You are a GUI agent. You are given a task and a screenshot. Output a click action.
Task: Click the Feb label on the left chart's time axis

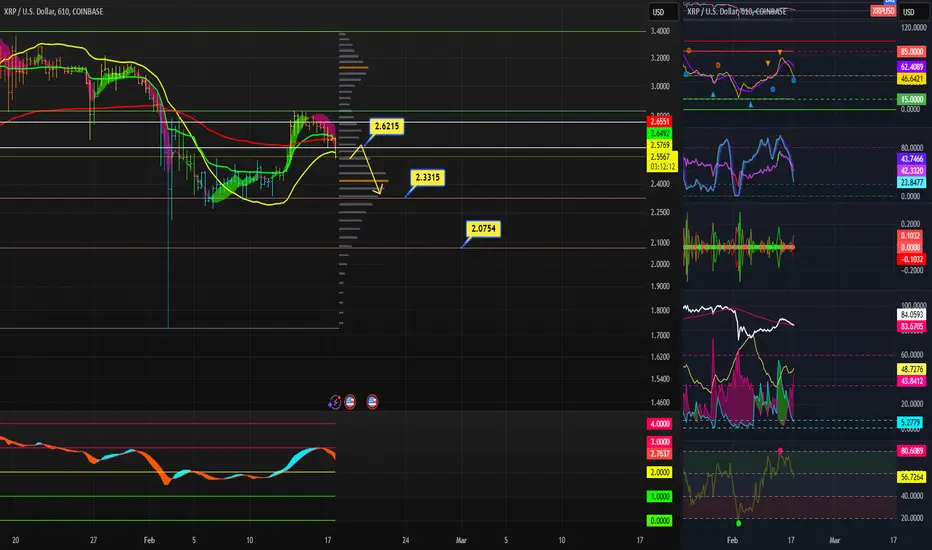point(149,540)
